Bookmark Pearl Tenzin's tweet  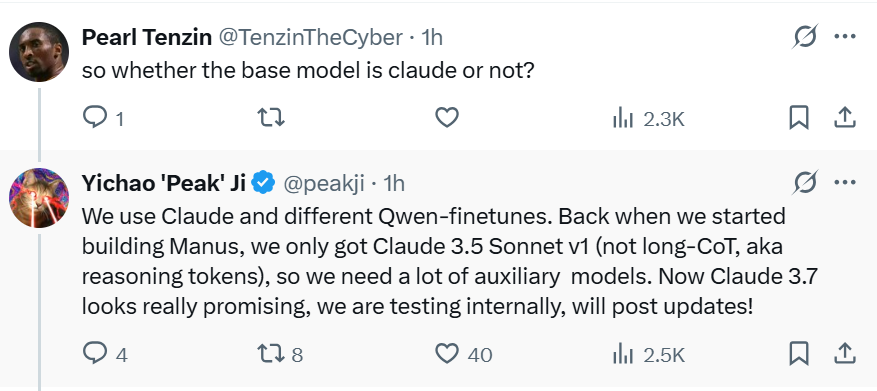[799, 118]
